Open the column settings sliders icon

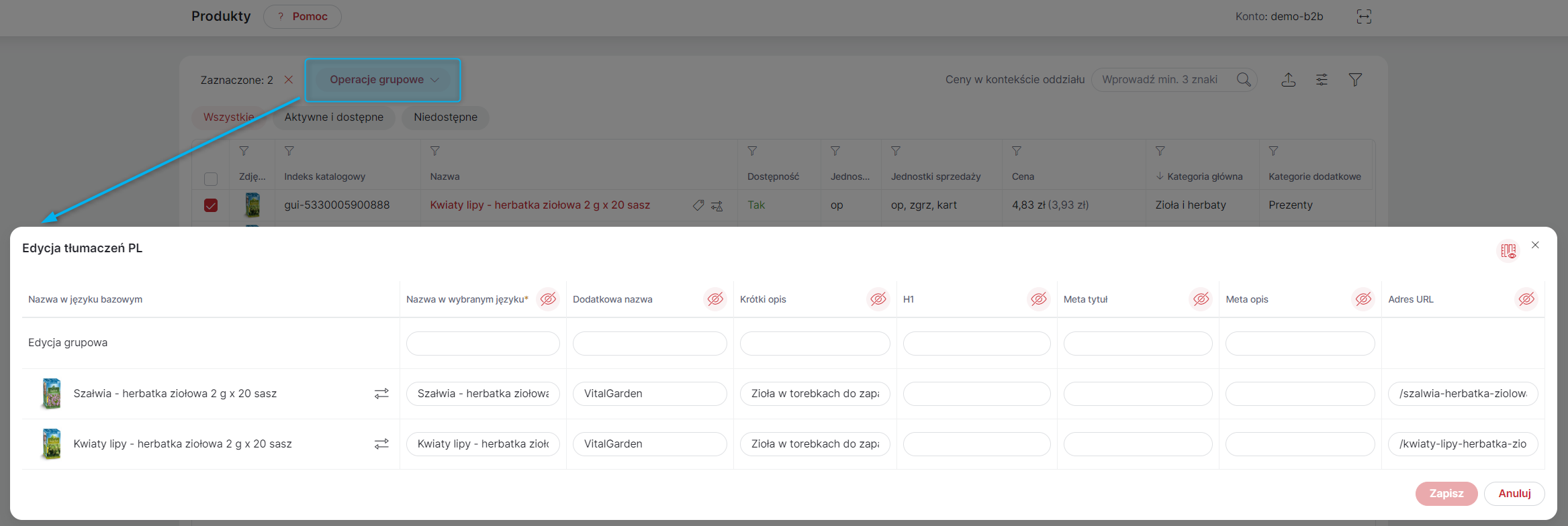click(1322, 80)
